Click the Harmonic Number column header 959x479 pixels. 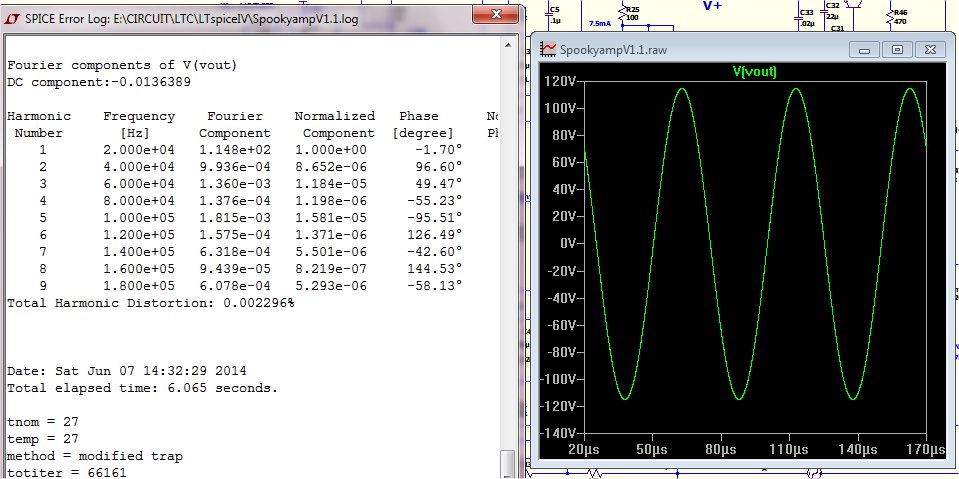tap(39, 124)
